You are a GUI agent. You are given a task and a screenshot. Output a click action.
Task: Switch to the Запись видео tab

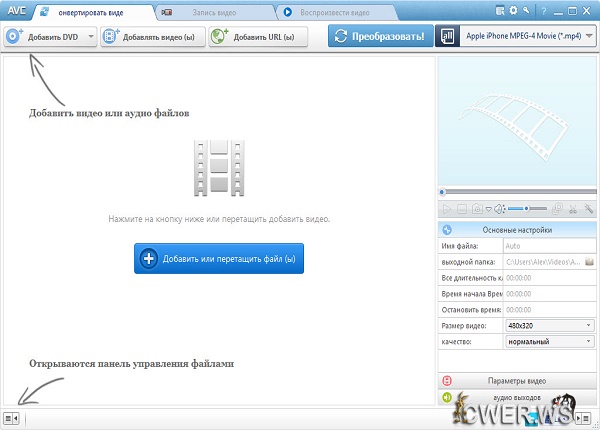(214, 13)
